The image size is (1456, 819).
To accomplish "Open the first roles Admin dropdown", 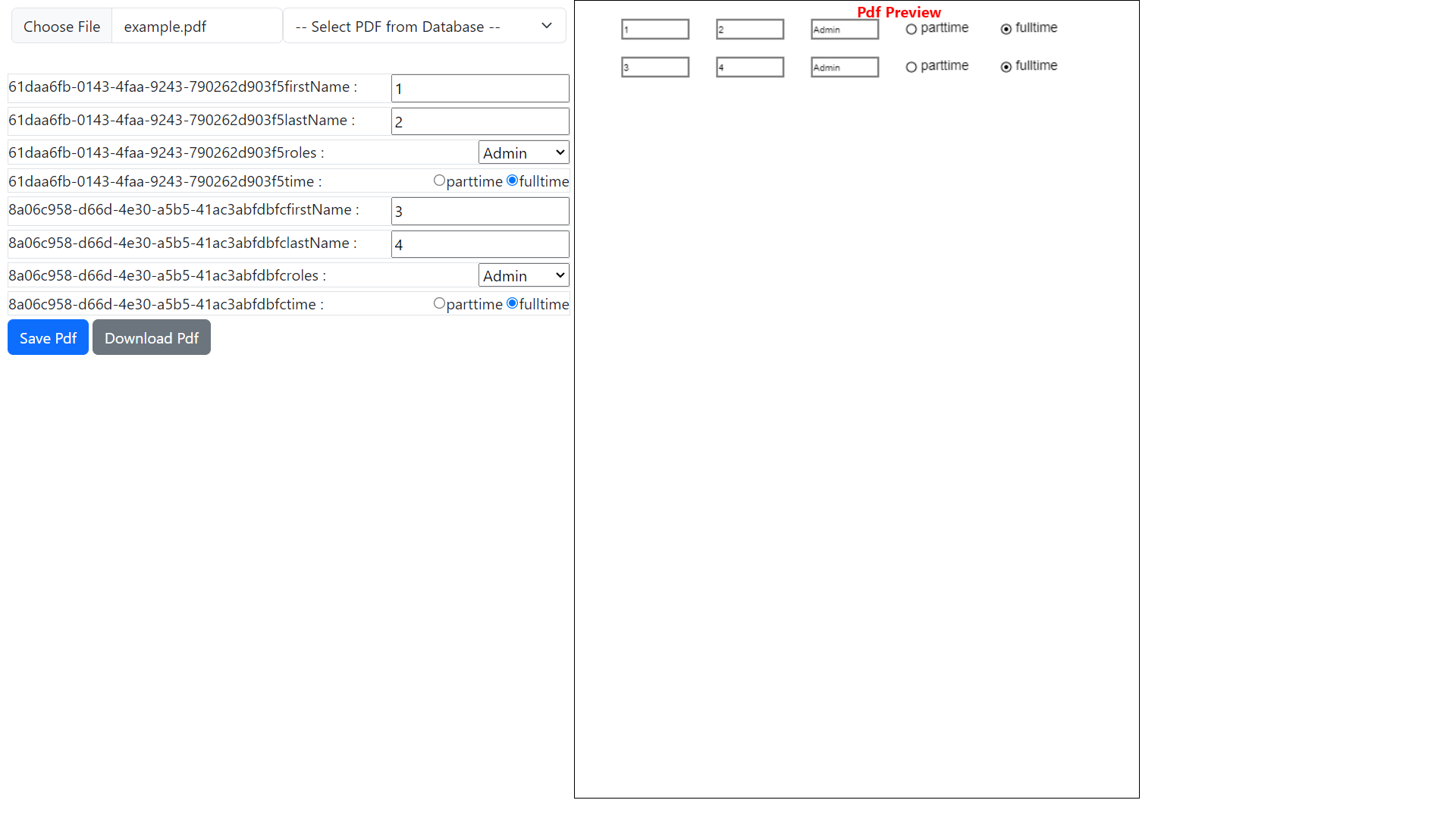I will (x=523, y=152).
